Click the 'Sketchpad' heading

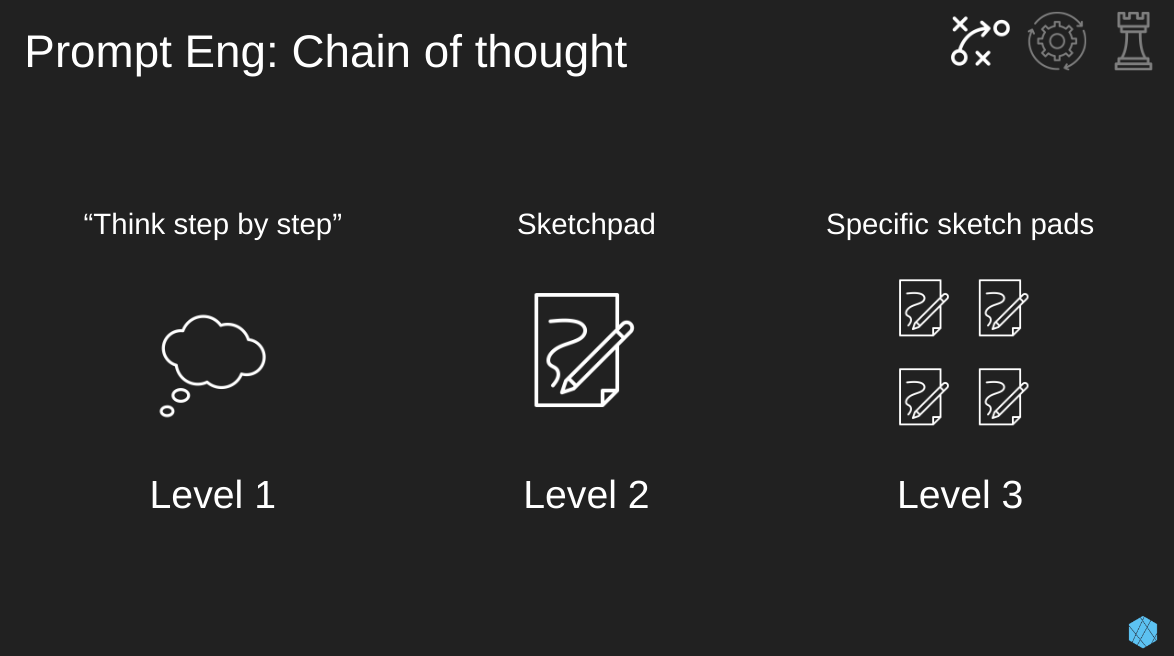(586, 225)
